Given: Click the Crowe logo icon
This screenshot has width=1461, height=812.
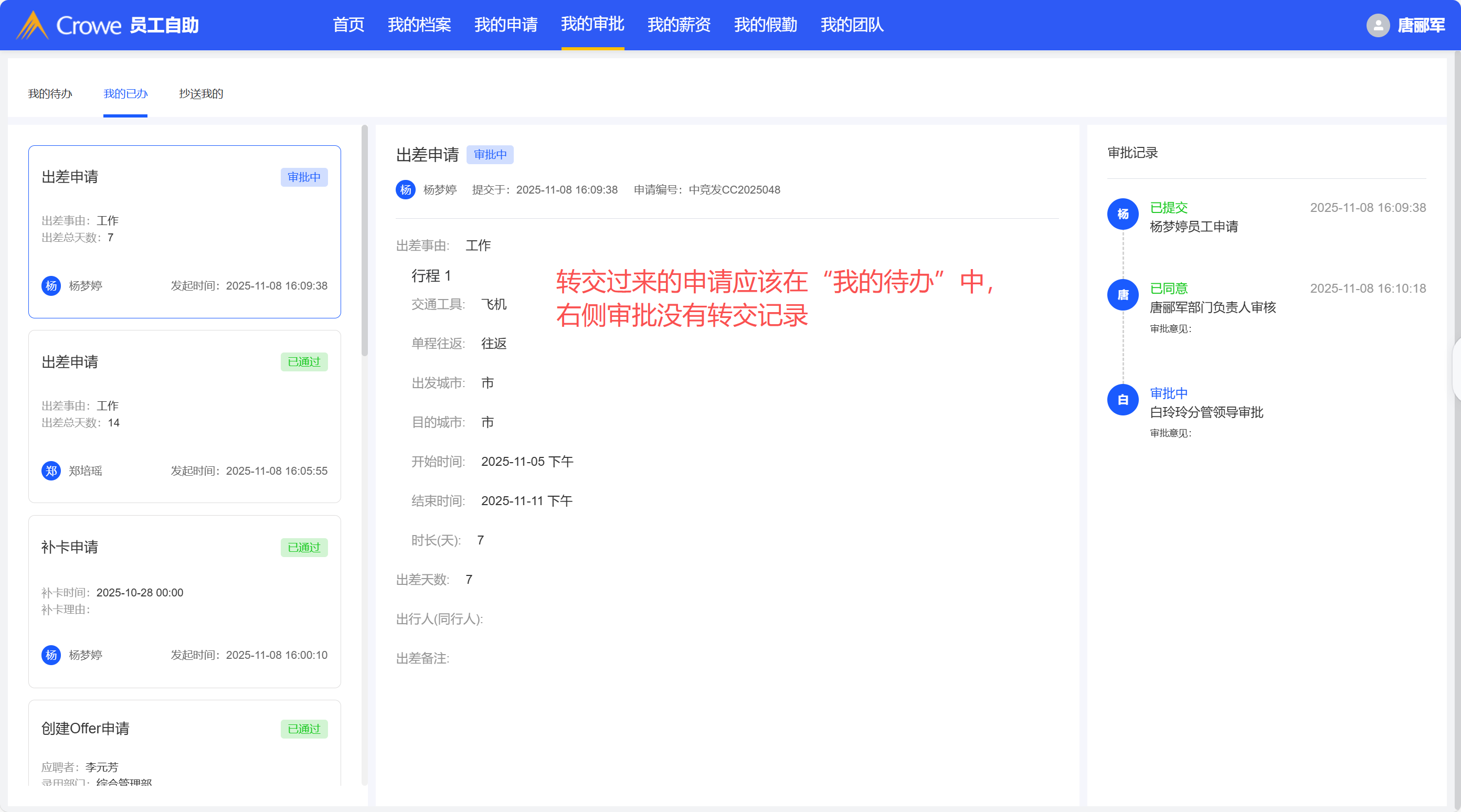Looking at the screenshot, I should click(33, 26).
